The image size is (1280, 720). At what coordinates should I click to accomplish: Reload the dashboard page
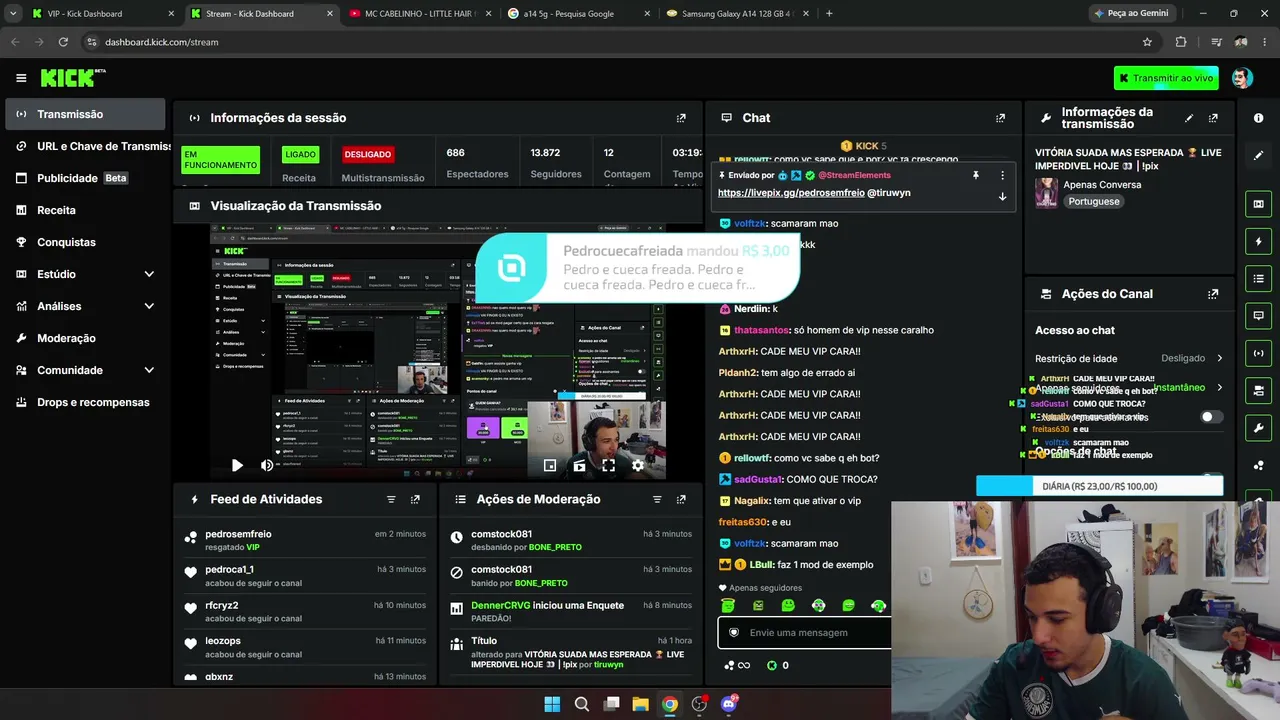pyautogui.click(x=63, y=42)
